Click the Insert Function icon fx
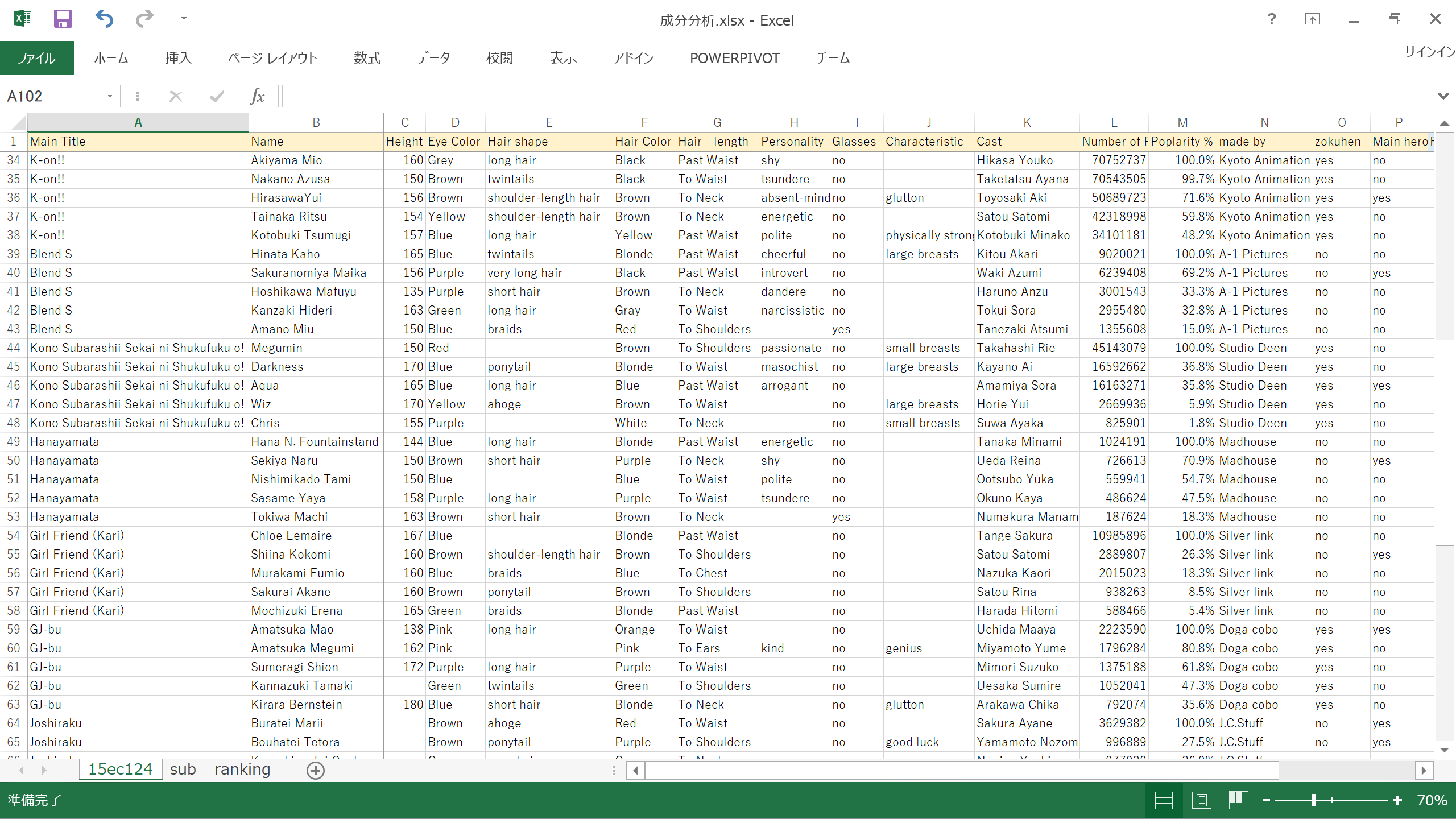This screenshot has width=1456, height=819. pyautogui.click(x=257, y=96)
